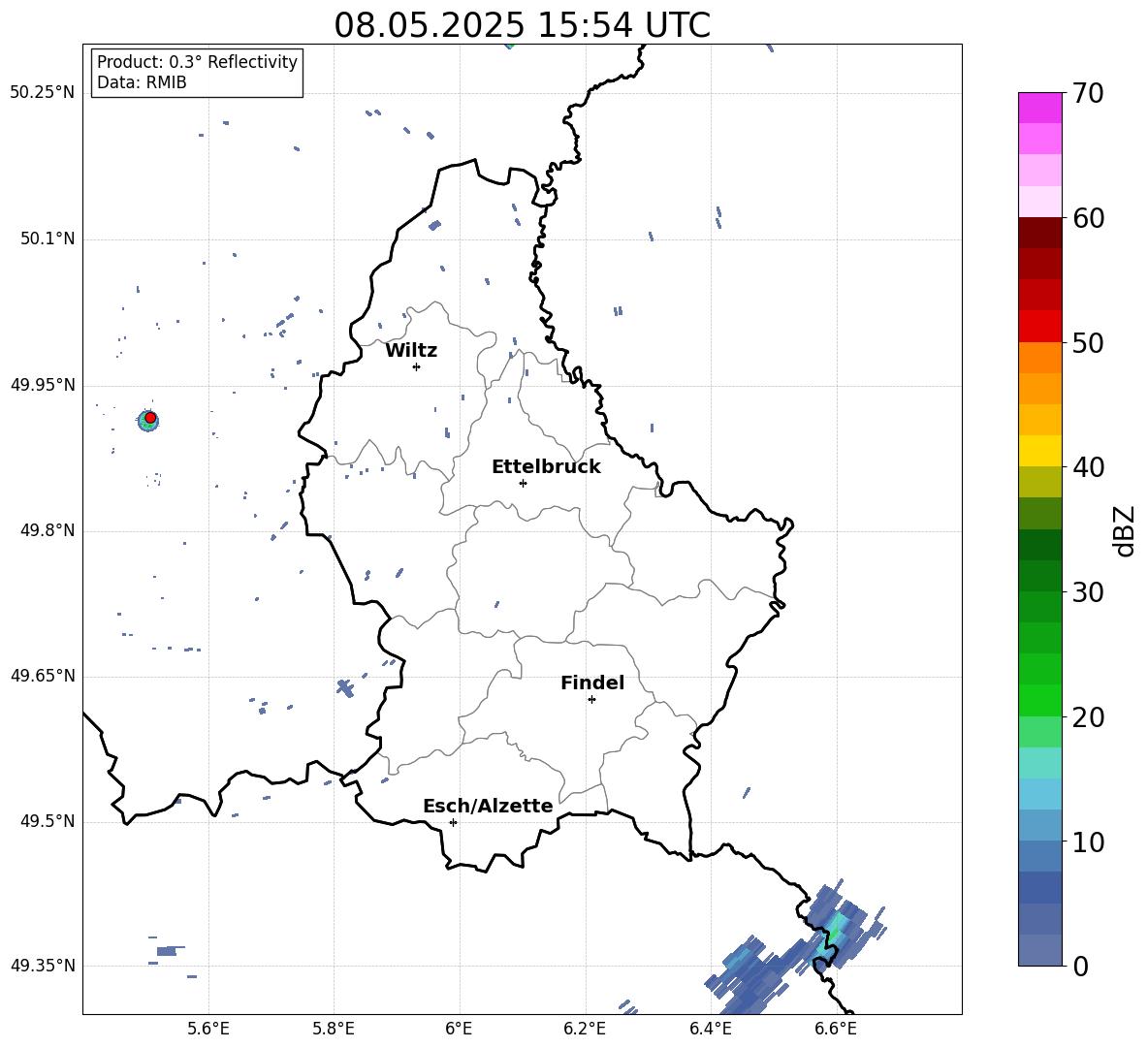
Task: Click the cross marker below Findel
Action: point(591,700)
